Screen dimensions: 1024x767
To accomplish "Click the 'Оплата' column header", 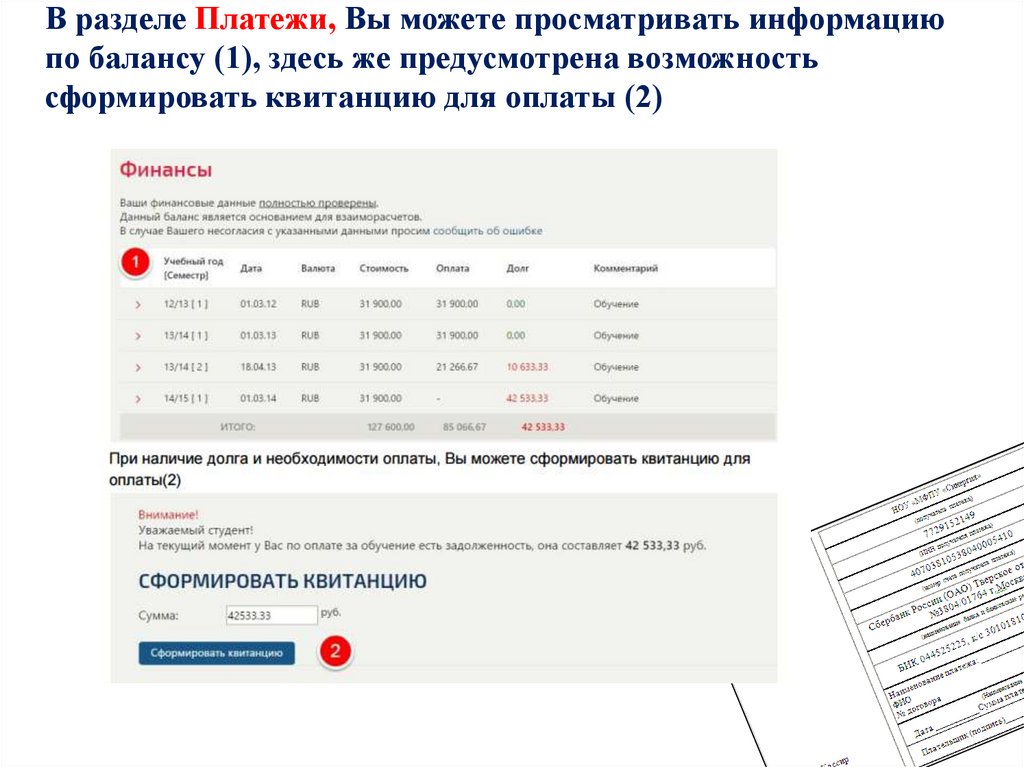I will pos(453,268).
